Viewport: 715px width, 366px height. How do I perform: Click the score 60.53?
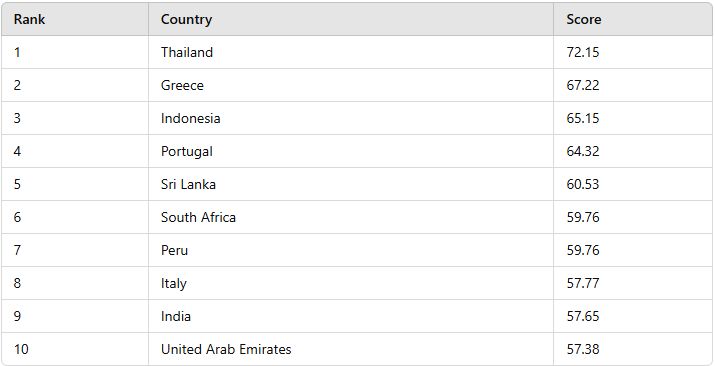583,184
